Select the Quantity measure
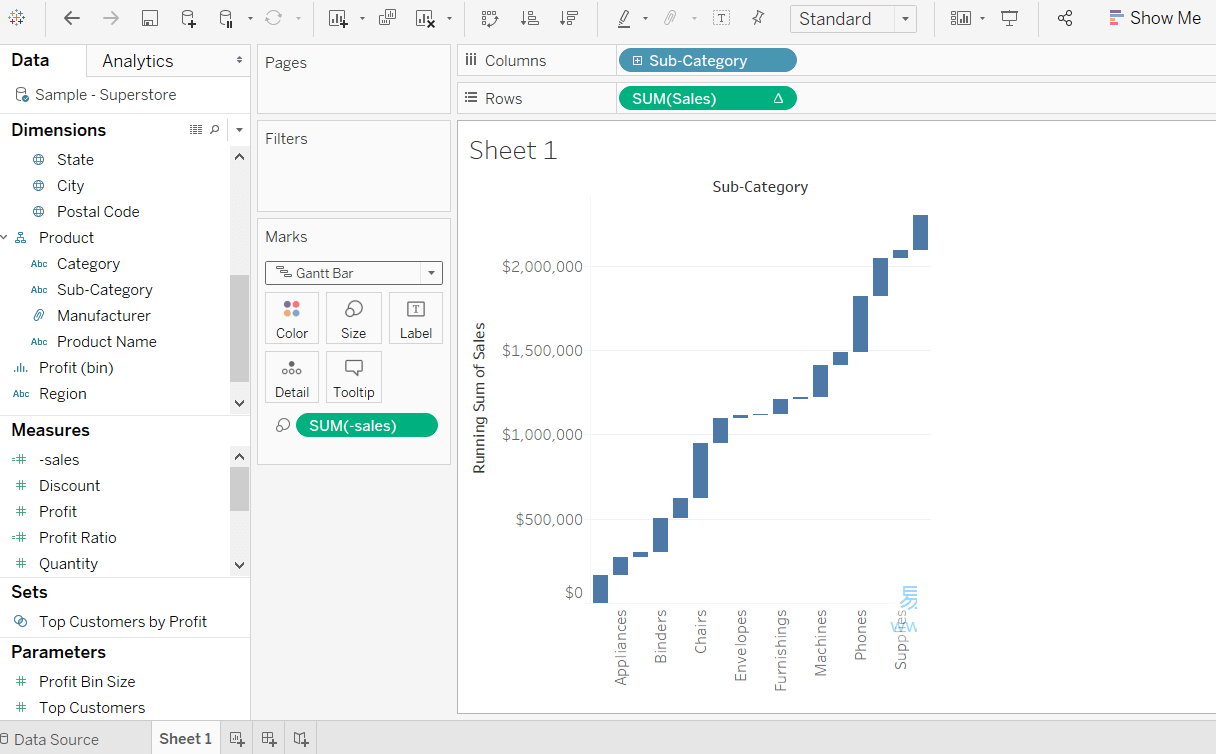 68,564
